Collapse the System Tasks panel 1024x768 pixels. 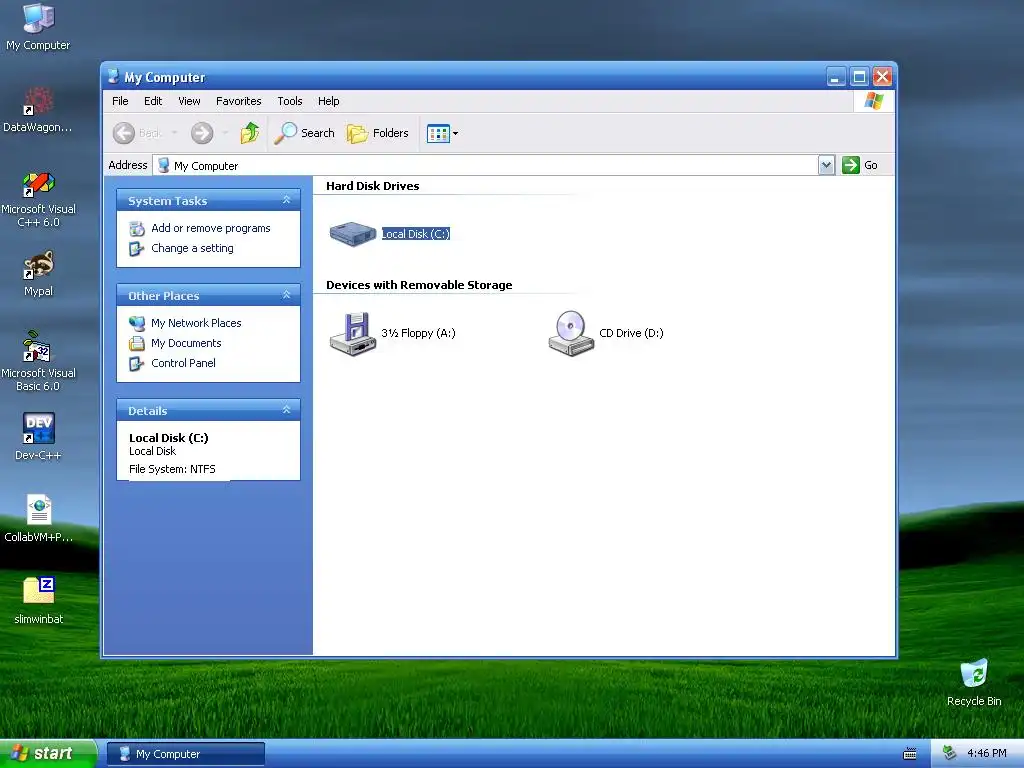pos(287,200)
